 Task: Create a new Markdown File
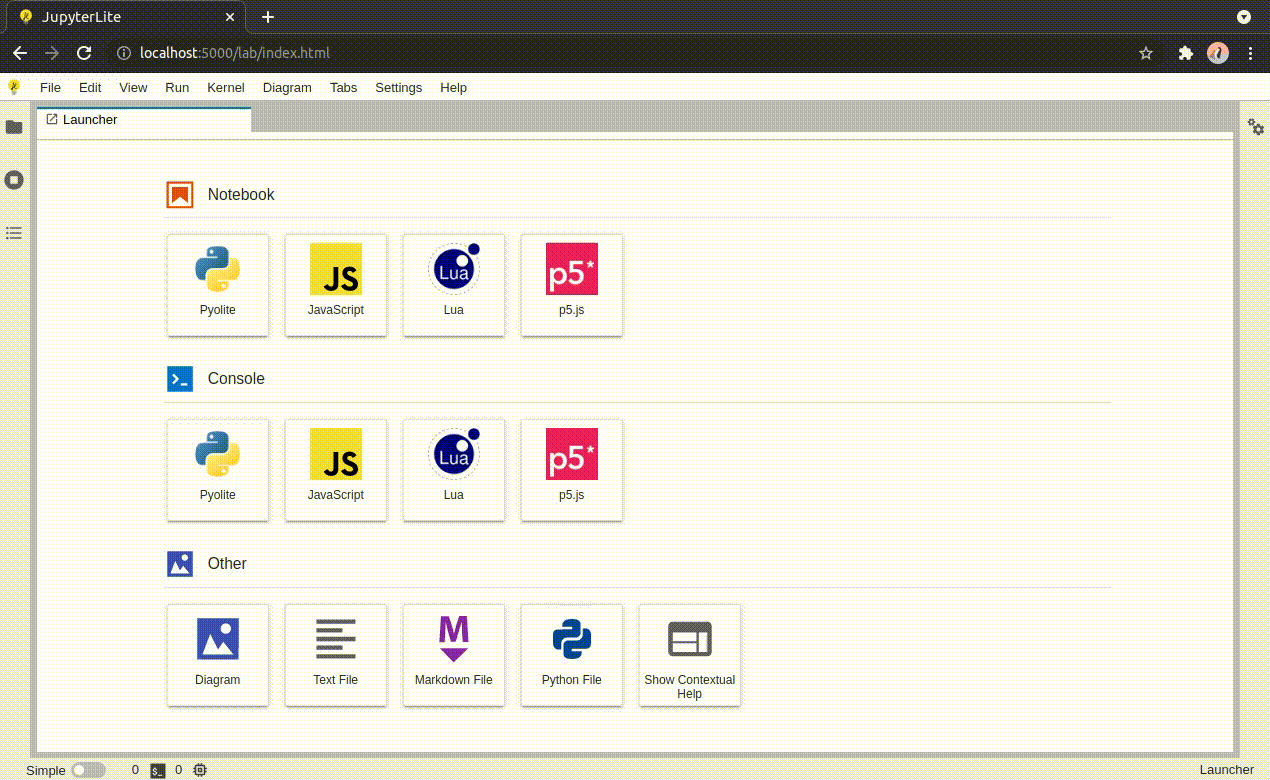454,655
